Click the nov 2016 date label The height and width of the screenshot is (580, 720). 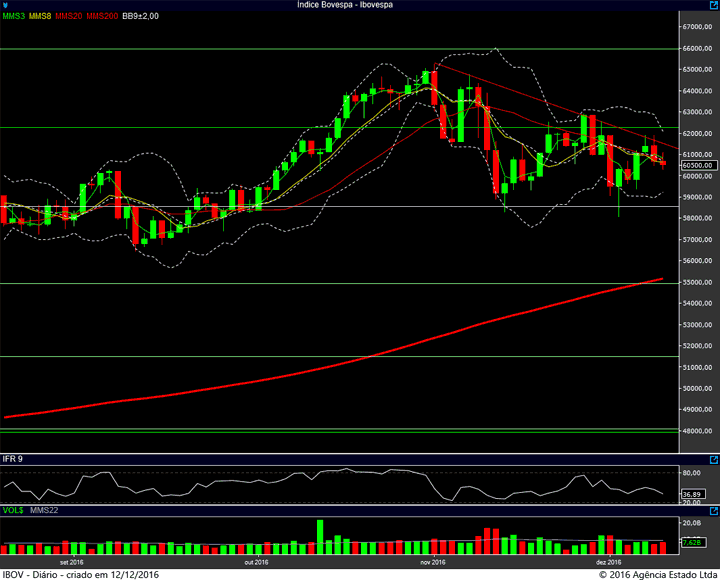pyautogui.click(x=433, y=562)
